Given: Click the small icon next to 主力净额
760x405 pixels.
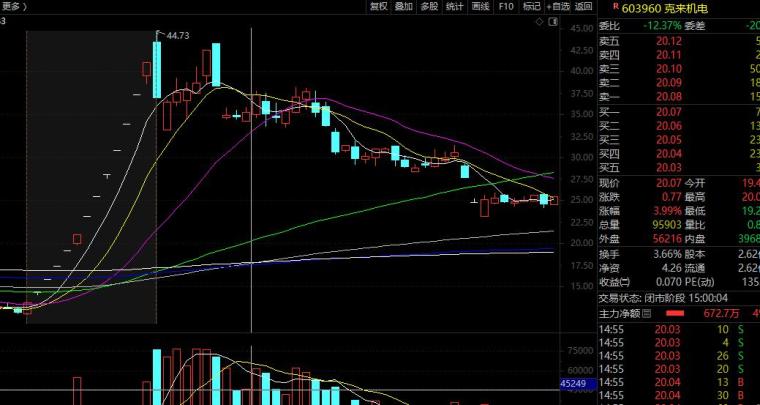Looking at the screenshot, I should (666, 313).
